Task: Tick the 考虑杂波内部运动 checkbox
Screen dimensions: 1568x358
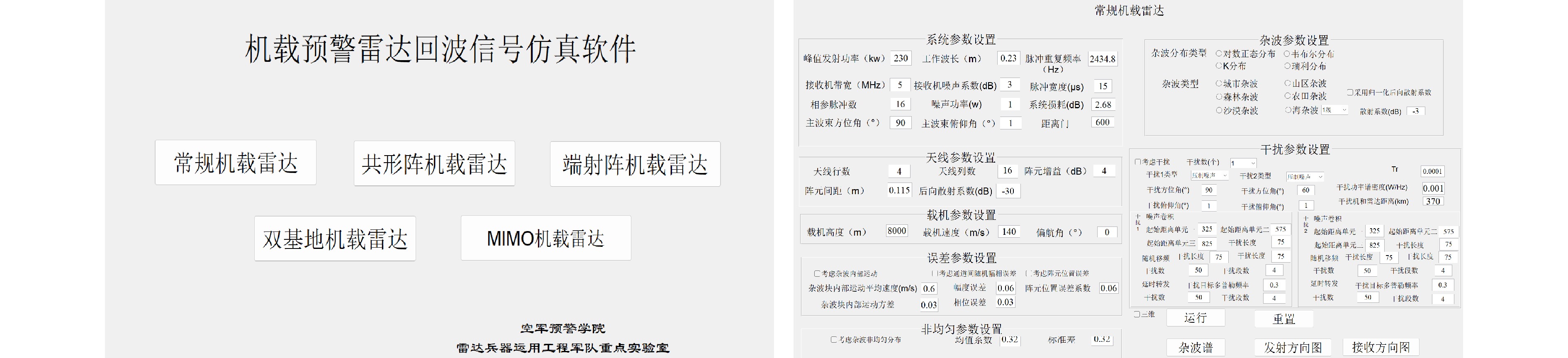Action: point(817,274)
